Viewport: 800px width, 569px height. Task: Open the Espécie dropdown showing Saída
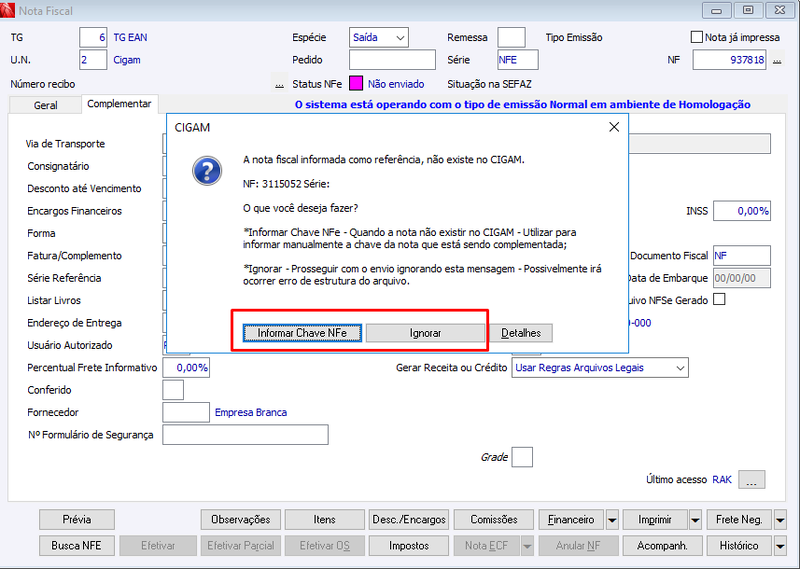point(379,37)
